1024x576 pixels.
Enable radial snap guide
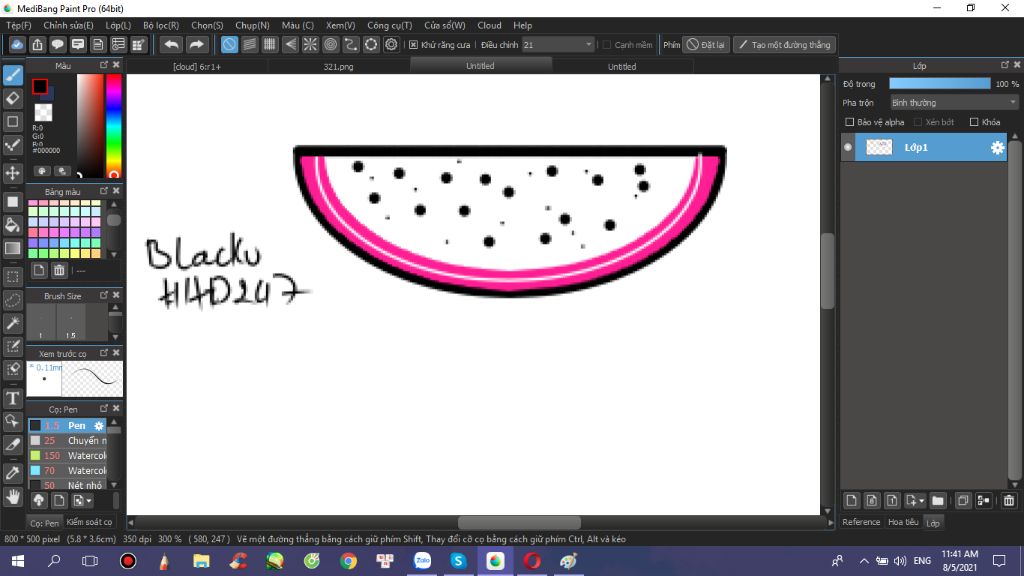[x=310, y=44]
